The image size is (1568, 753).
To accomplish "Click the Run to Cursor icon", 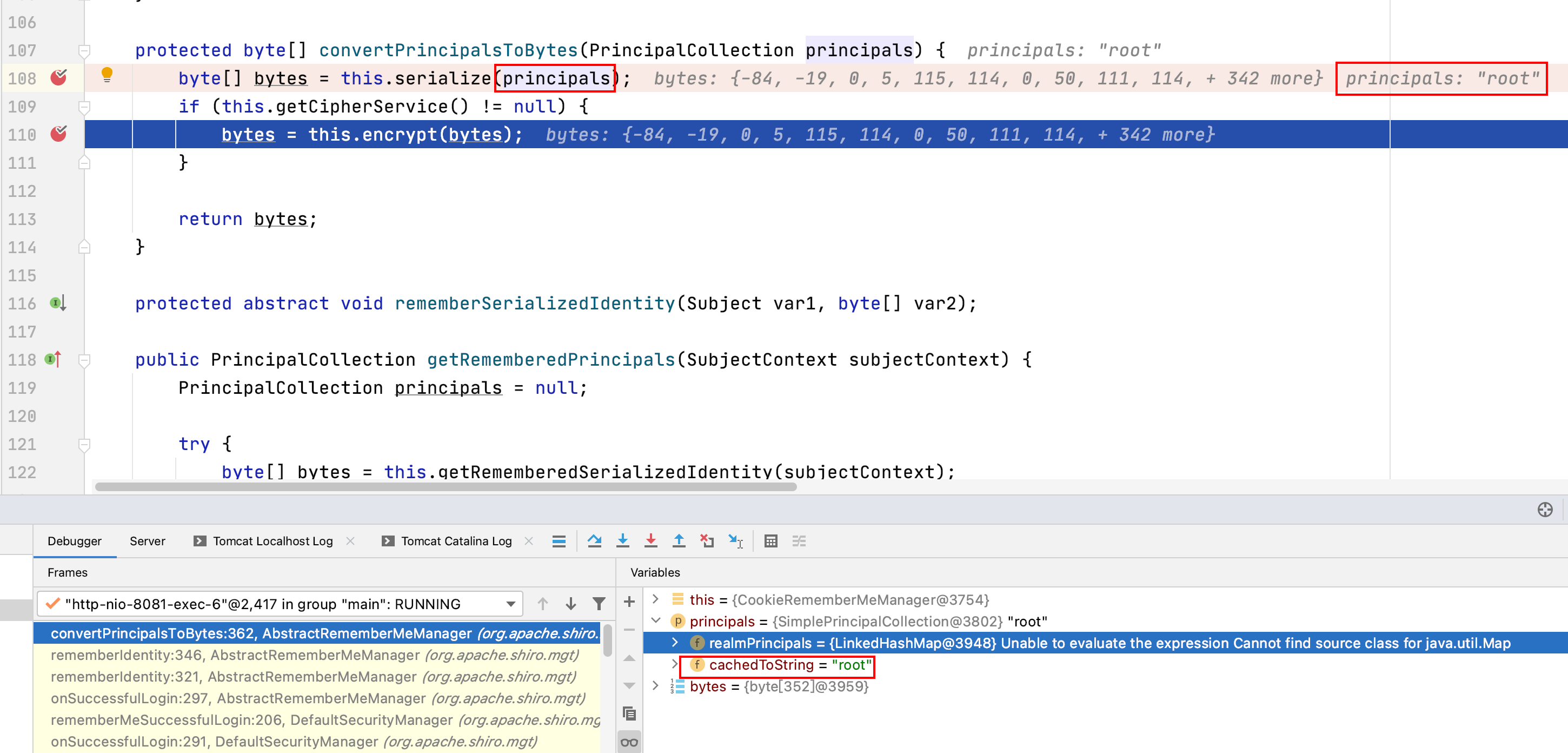I will [735, 540].
